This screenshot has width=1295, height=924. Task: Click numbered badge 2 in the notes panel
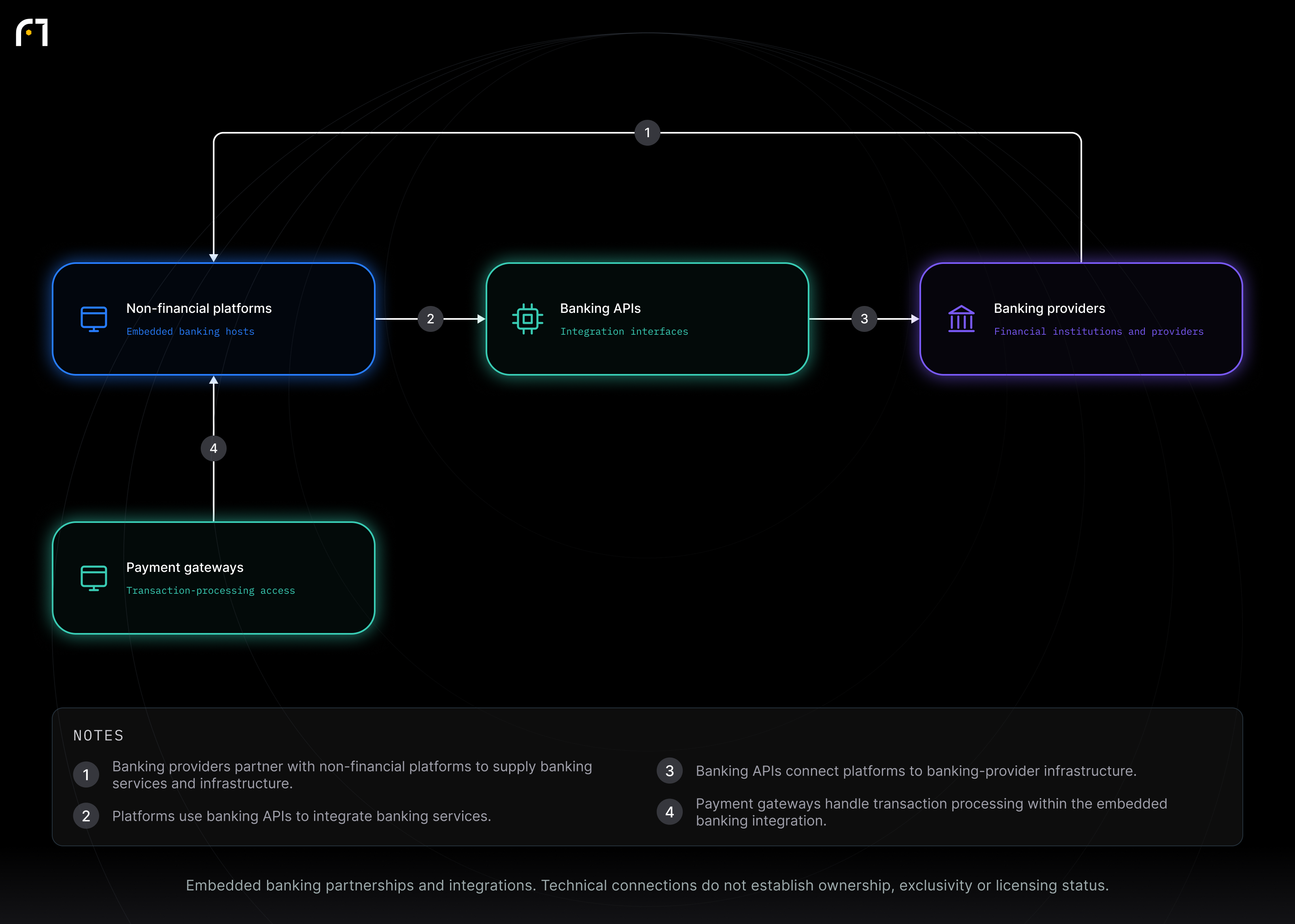pyautogui.click(x=87, y=816)
